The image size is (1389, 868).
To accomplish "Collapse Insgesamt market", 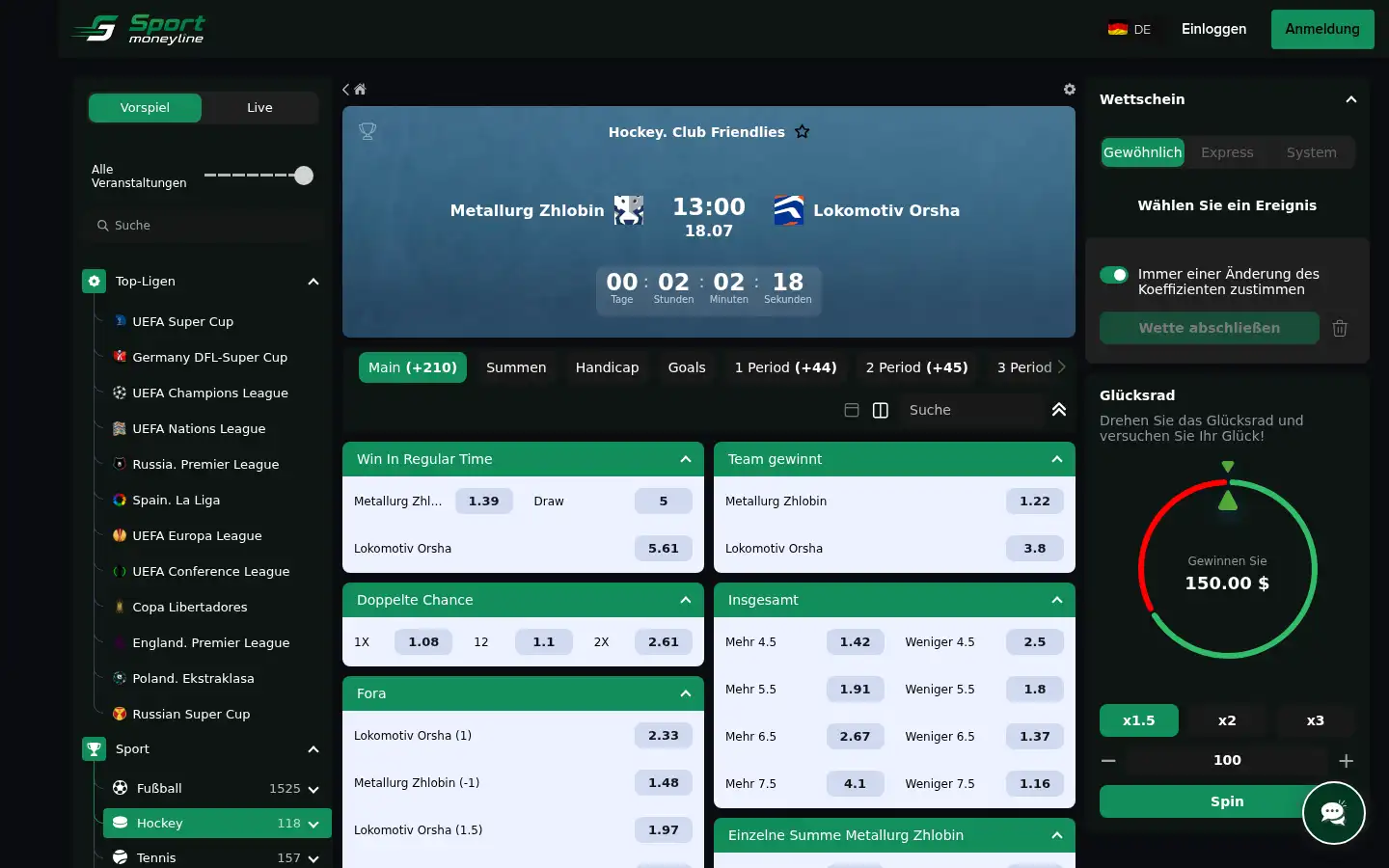I will [x=1057, y=600].
